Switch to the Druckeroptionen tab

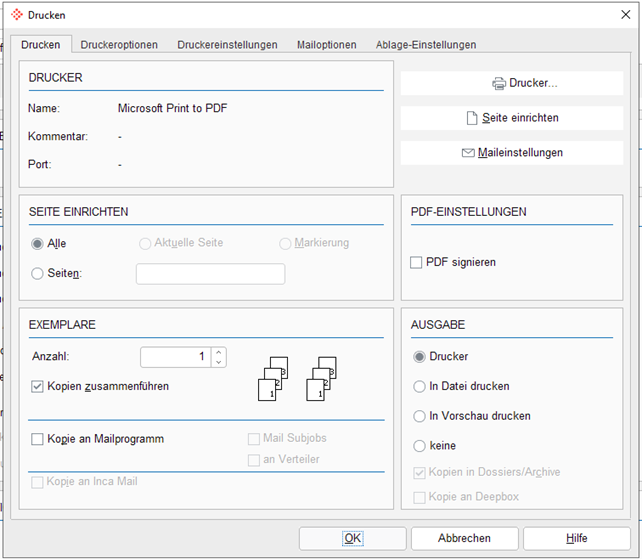[x=119, y=45]
